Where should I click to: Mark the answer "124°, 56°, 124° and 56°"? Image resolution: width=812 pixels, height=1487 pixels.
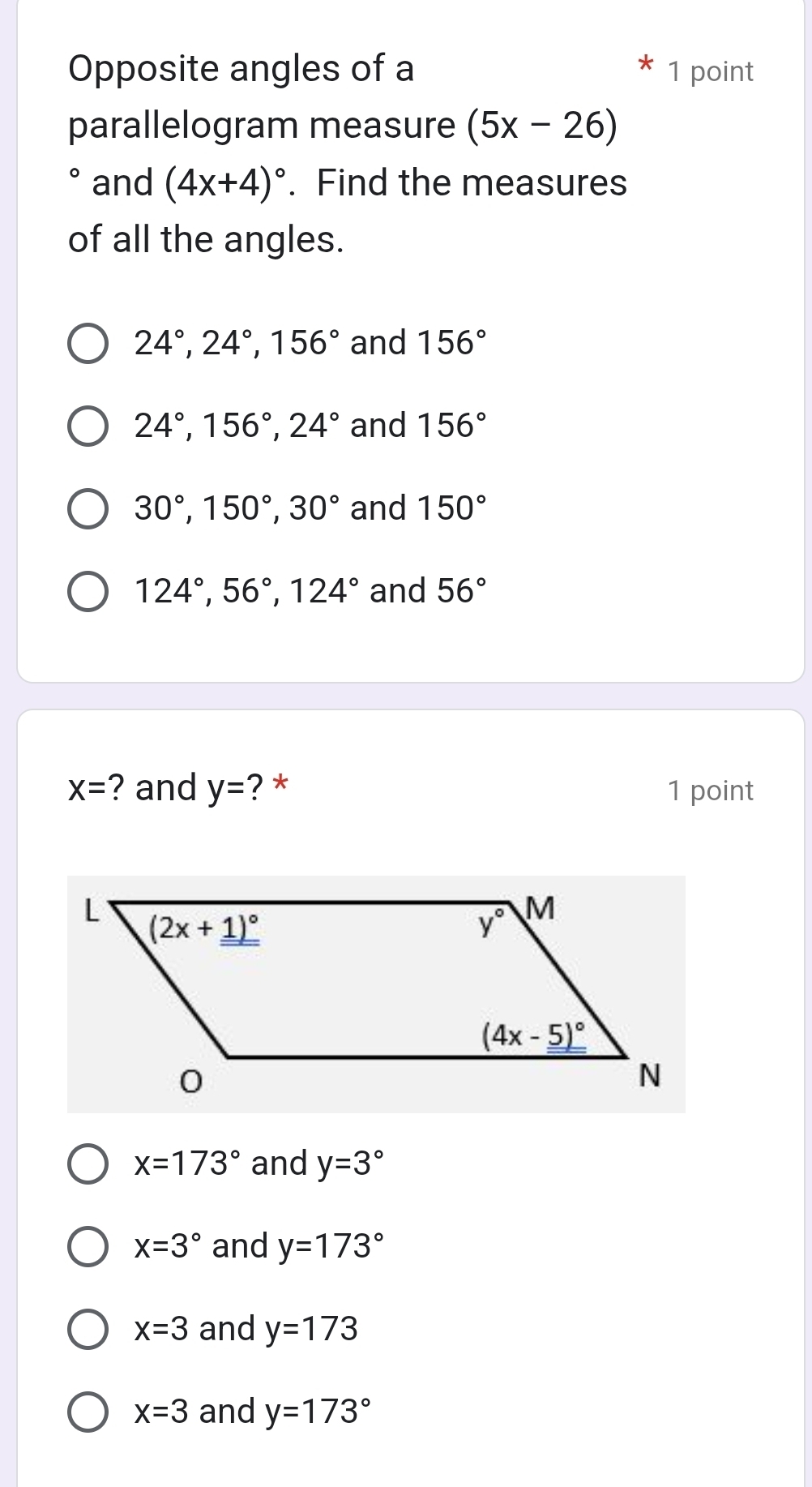pyautogui.click(x=88, y=592)
